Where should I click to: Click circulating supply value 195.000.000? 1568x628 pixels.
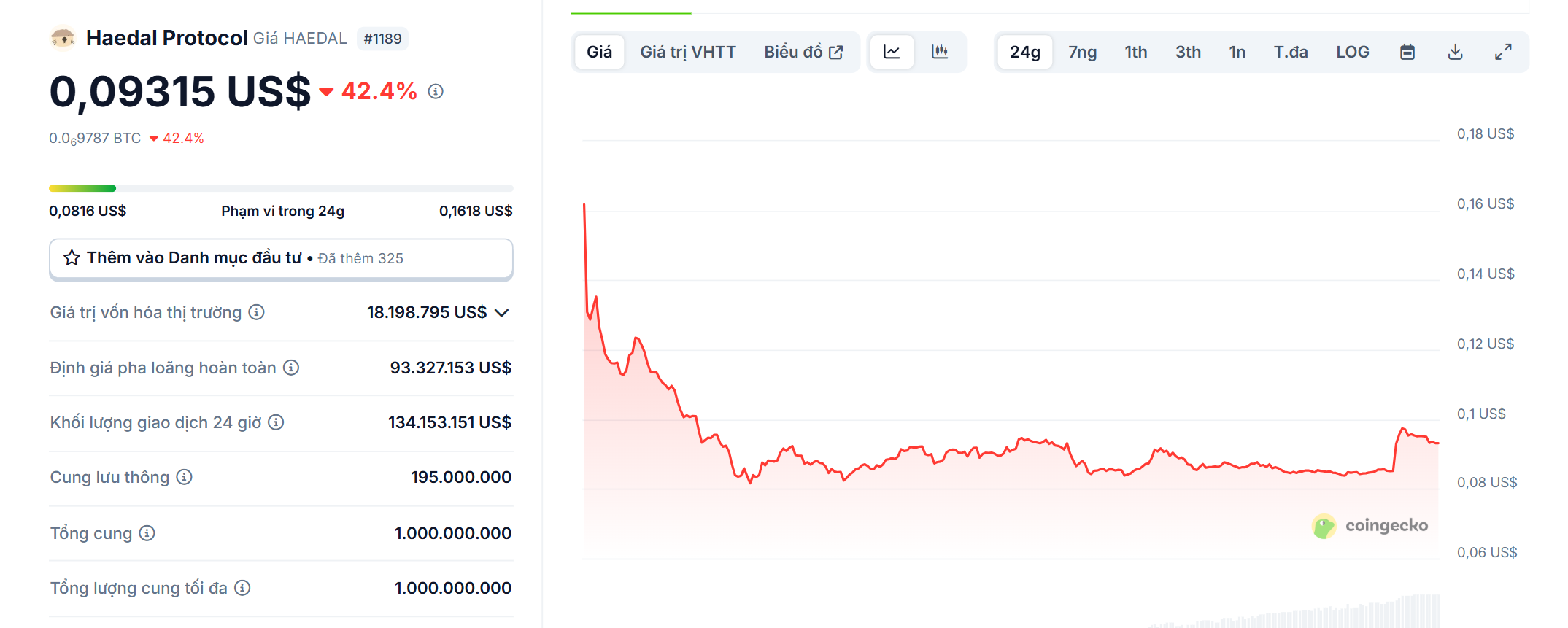coord(461,477)
